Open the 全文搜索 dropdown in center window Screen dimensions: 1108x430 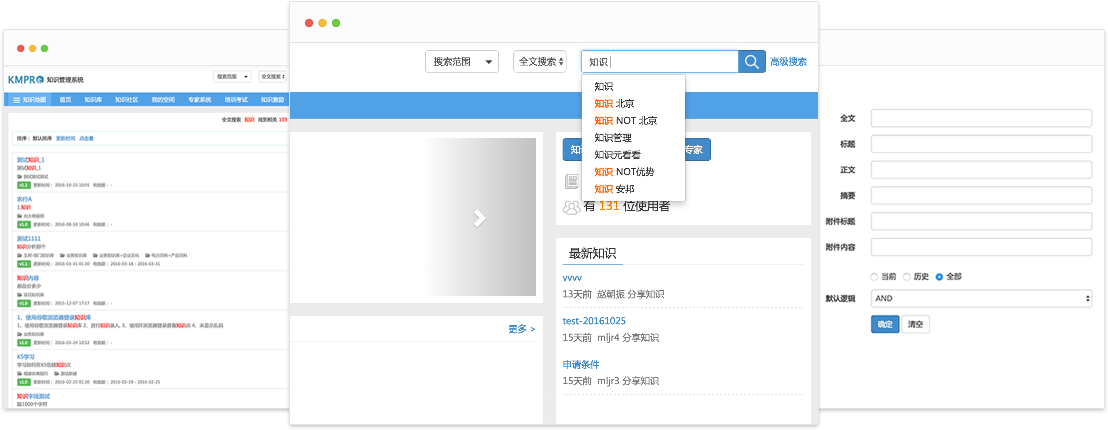coord(540,62)
